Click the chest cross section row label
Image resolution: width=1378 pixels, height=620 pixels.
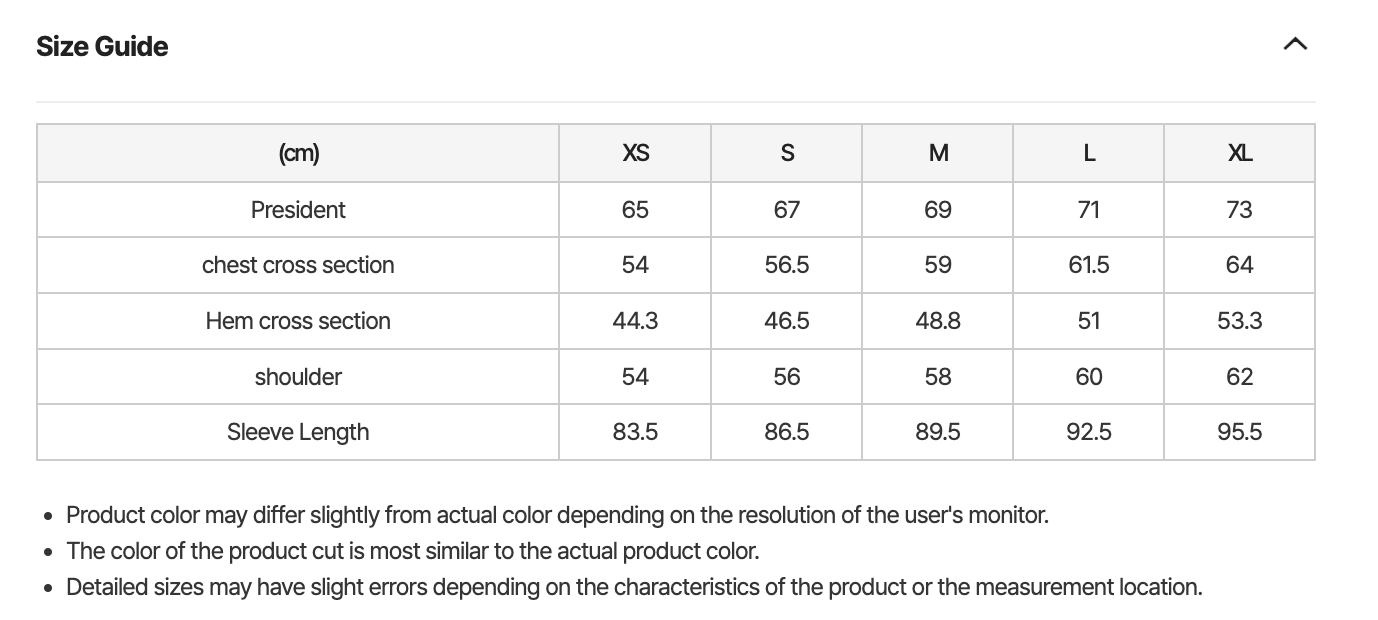click(x=298, y=265)
